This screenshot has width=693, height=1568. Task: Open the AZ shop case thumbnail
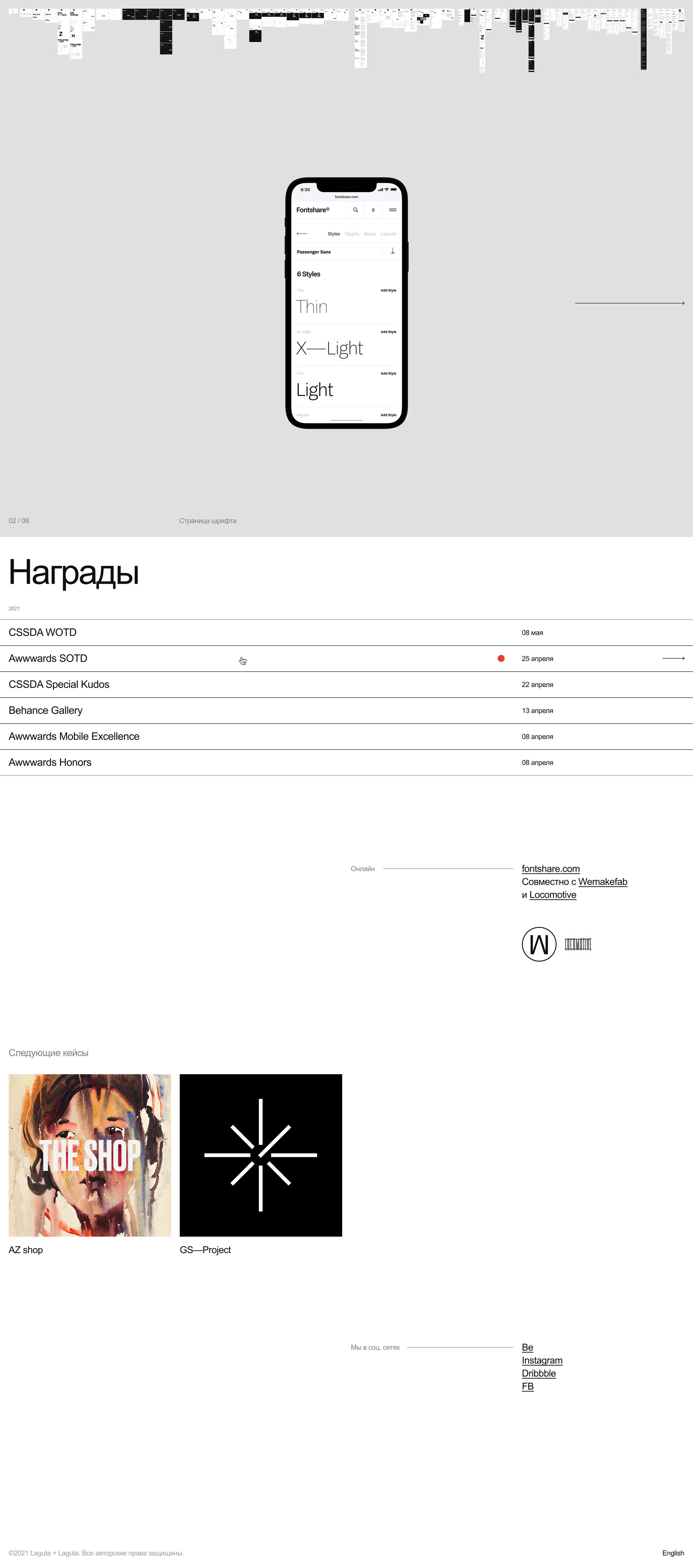tap(90, 1155)
